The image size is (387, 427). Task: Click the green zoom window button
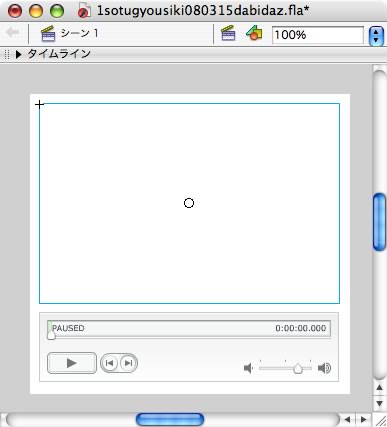57,11
